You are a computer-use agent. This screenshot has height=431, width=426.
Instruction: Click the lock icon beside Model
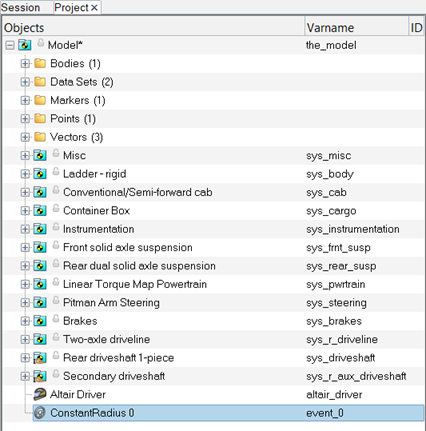pyautogui.click(x=41, y=43)
